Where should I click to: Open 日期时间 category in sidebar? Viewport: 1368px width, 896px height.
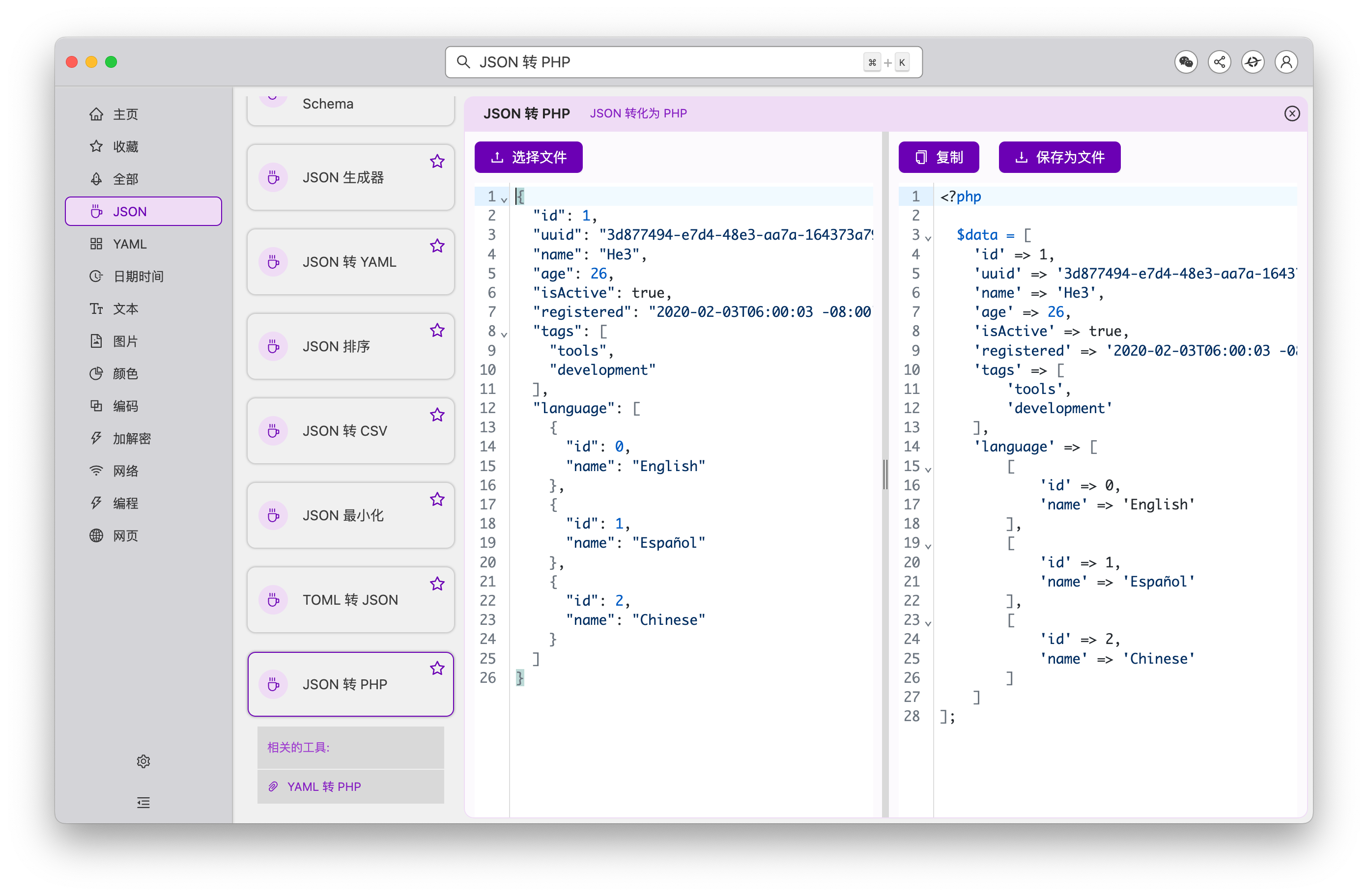(143, 276)
